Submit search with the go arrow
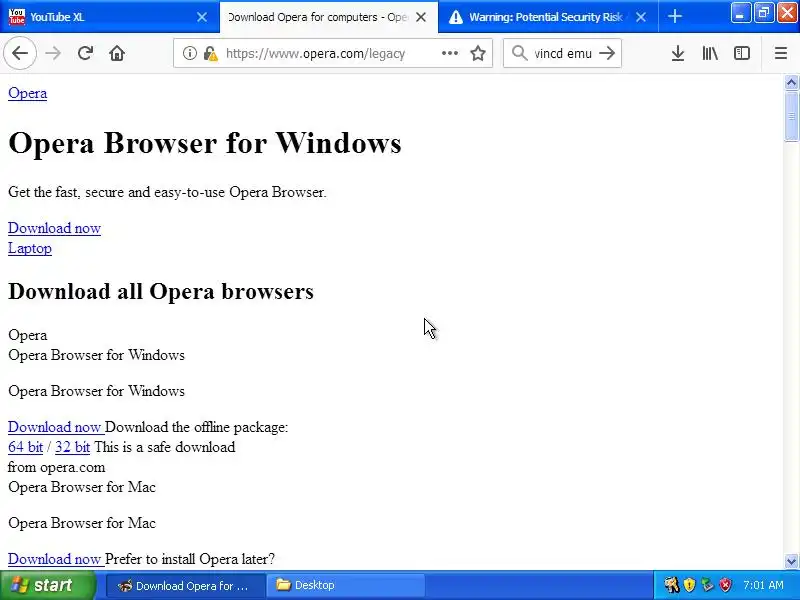 [607, 53]
